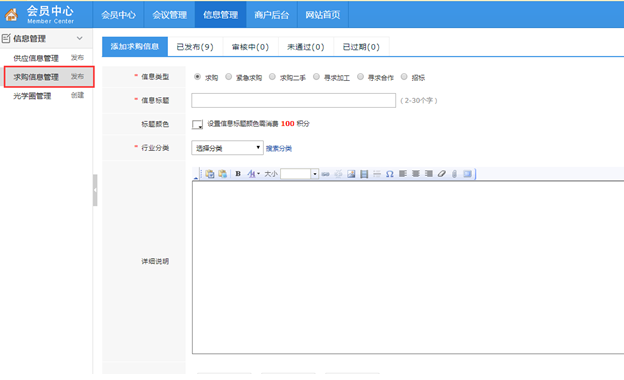Click the insert Flash/video icon
Viewport: 624px width, 380px height.
(364, 174)
